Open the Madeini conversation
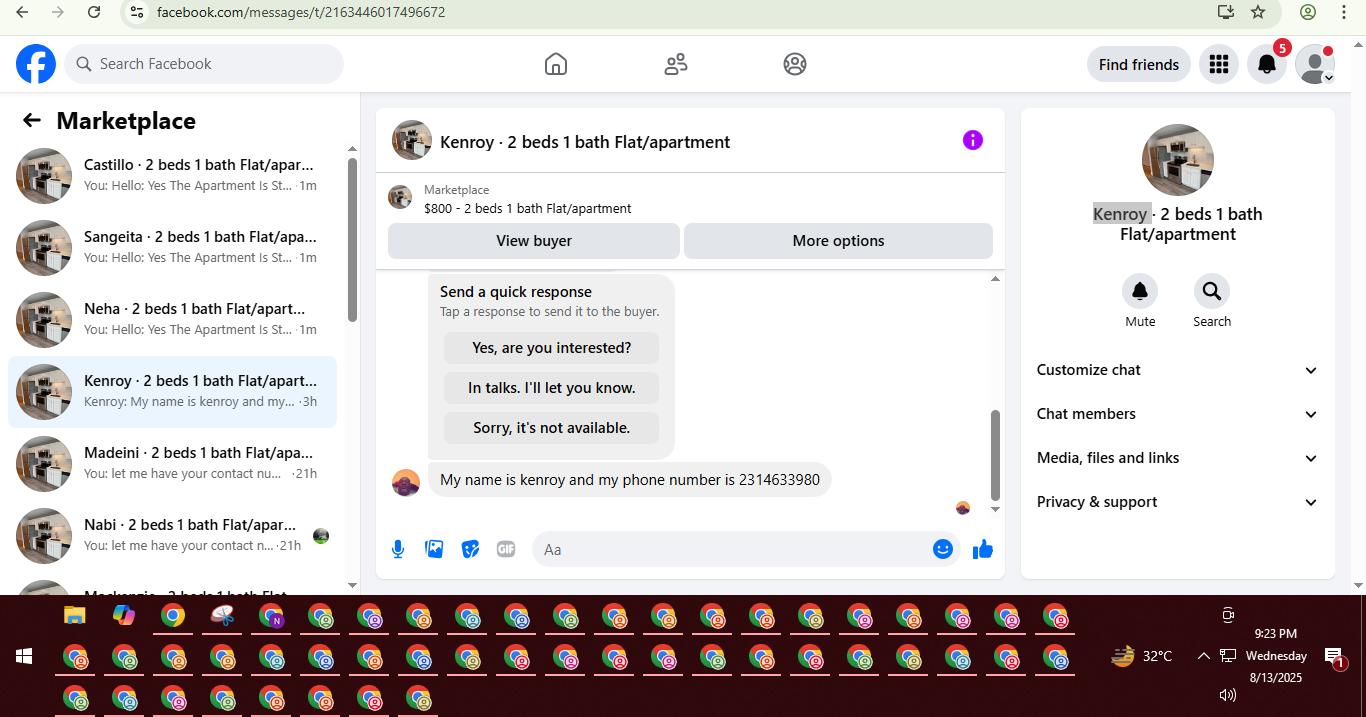Screen dimensions: 1366x717 click(x=172, y=464)
